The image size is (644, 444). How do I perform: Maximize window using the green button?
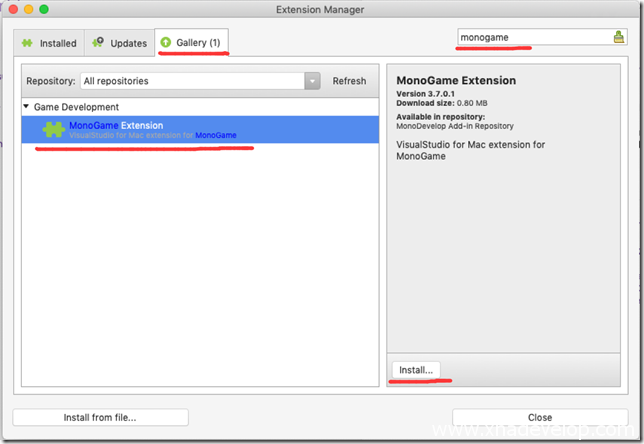(x=48, y=10)
